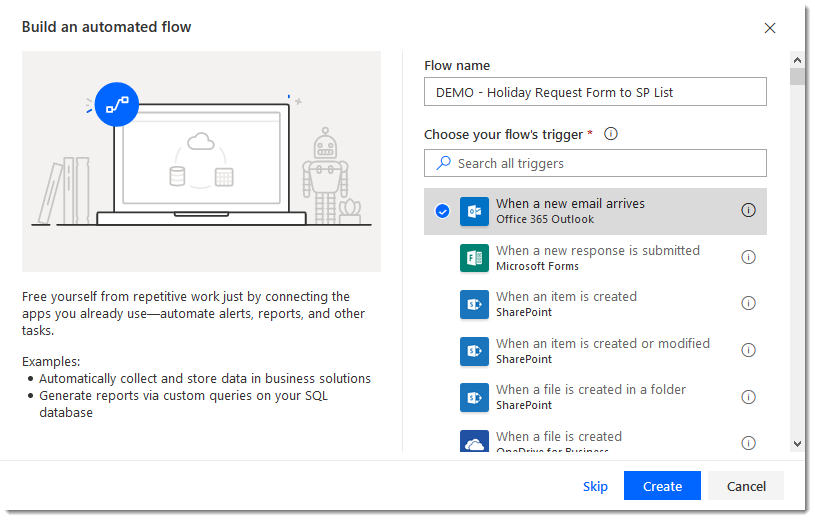
Task: Click SharePoint icon for item created or modified
Action: (x=474, y=351)
